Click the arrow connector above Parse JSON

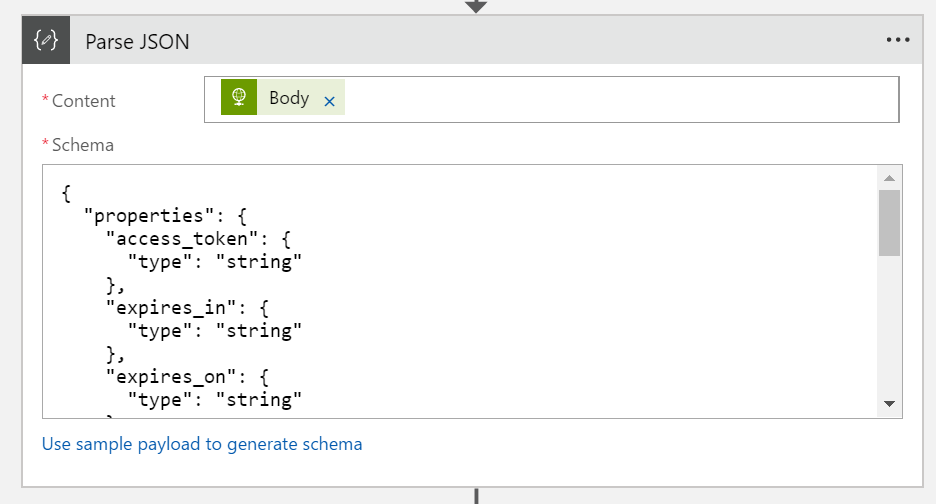point(477,6)
